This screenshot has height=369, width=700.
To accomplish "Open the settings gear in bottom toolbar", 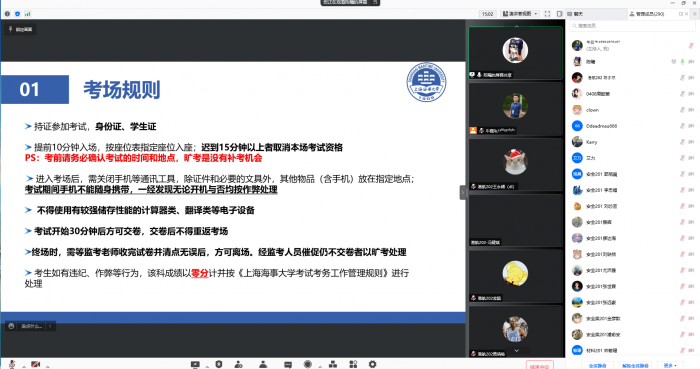I will tap(372, 364).
